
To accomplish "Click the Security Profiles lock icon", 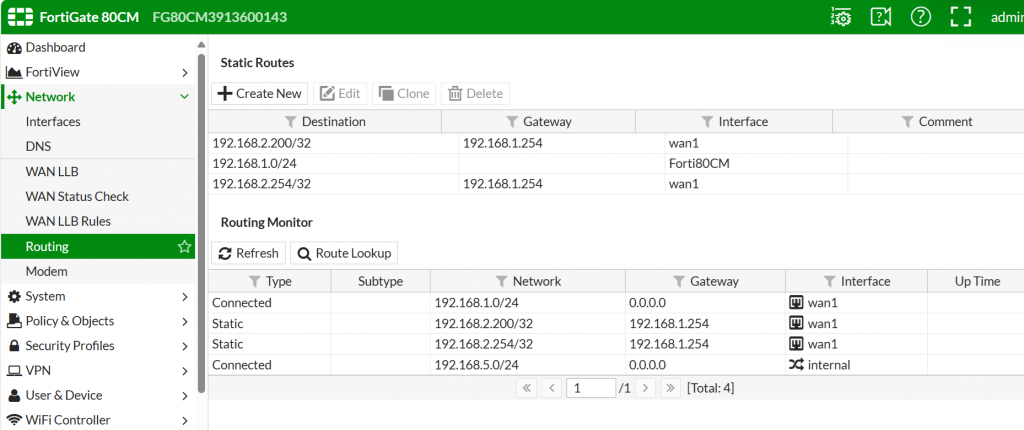I will coord(14,346).
